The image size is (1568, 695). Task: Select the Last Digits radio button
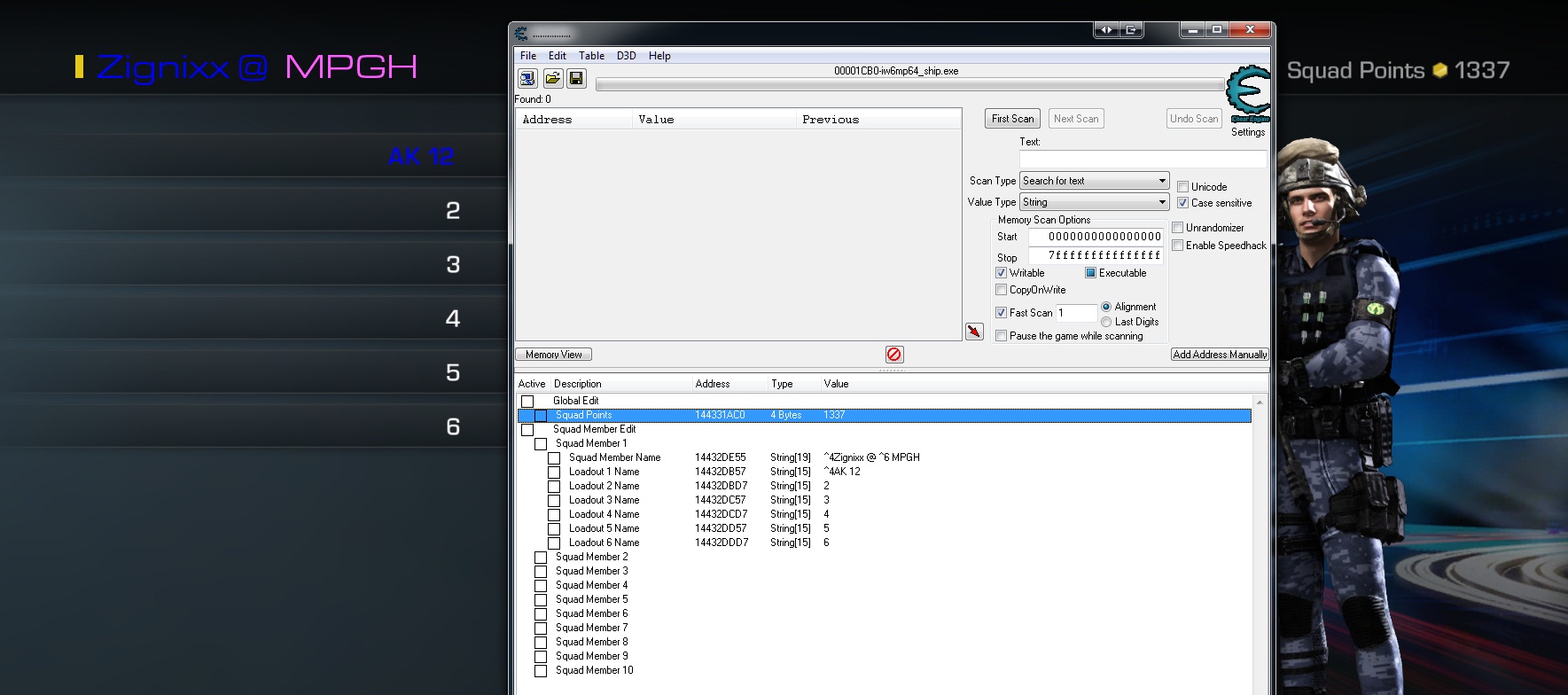(x=1106, y=322)
